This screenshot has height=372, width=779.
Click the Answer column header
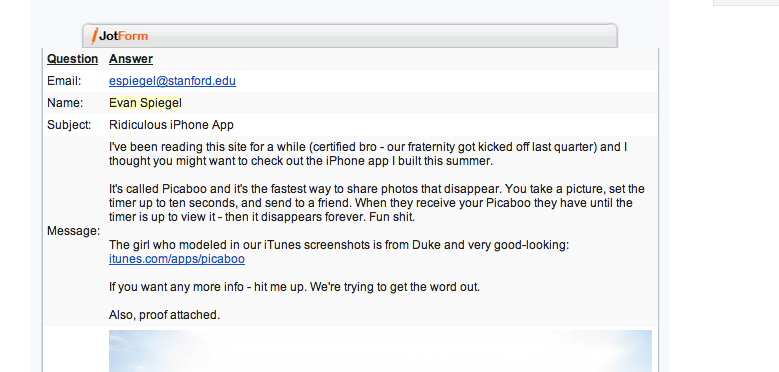point(131,59)
